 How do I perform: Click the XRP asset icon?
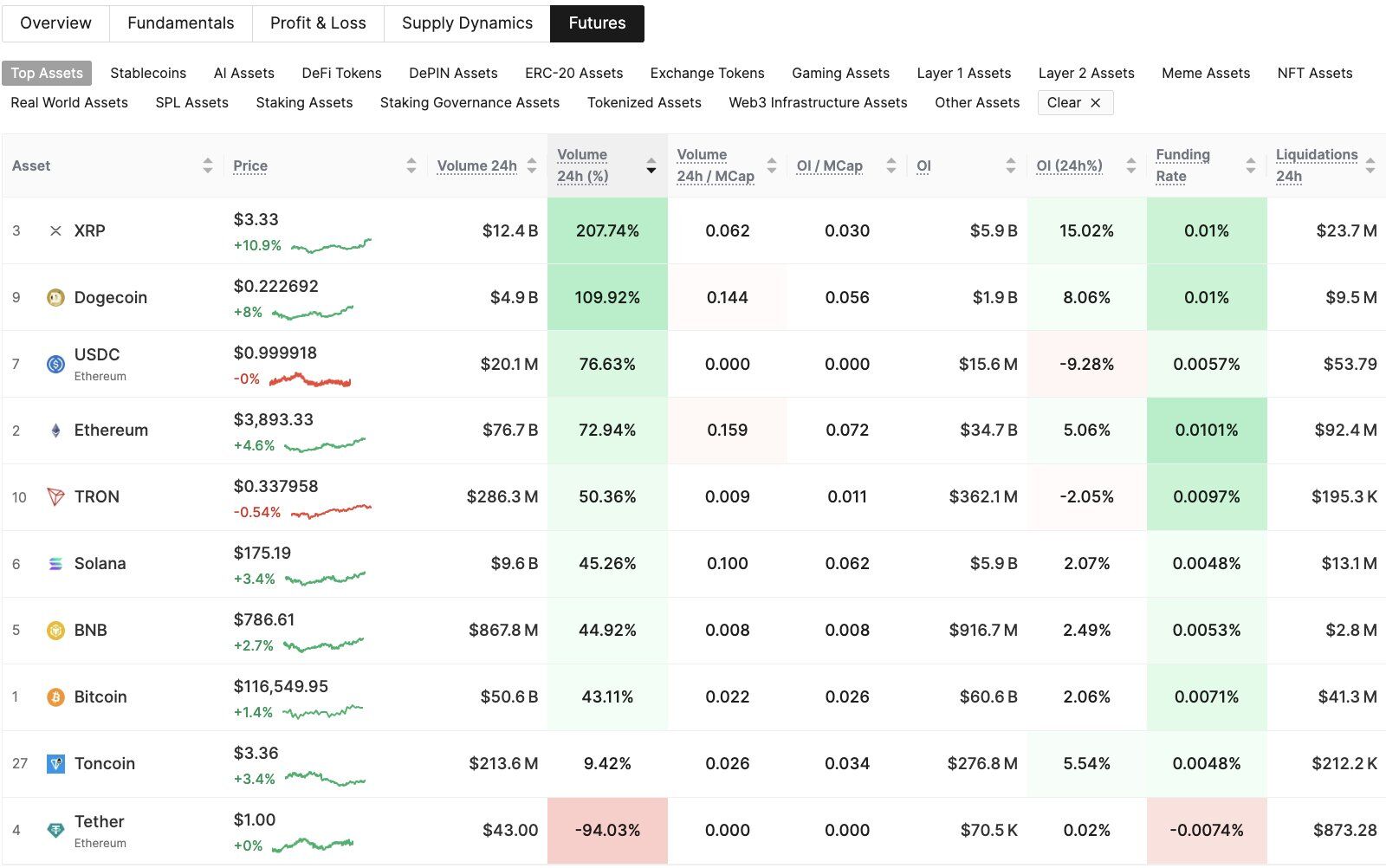[x=55, y=230]
